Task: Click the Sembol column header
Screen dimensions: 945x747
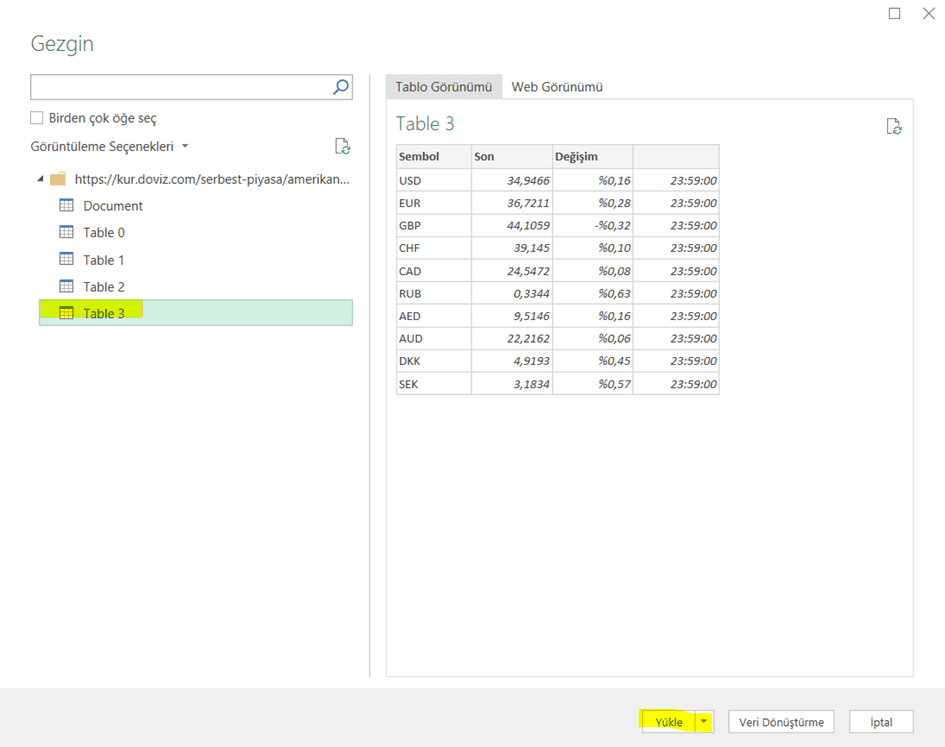Action: pyautogui.click(x=434, y=156)
